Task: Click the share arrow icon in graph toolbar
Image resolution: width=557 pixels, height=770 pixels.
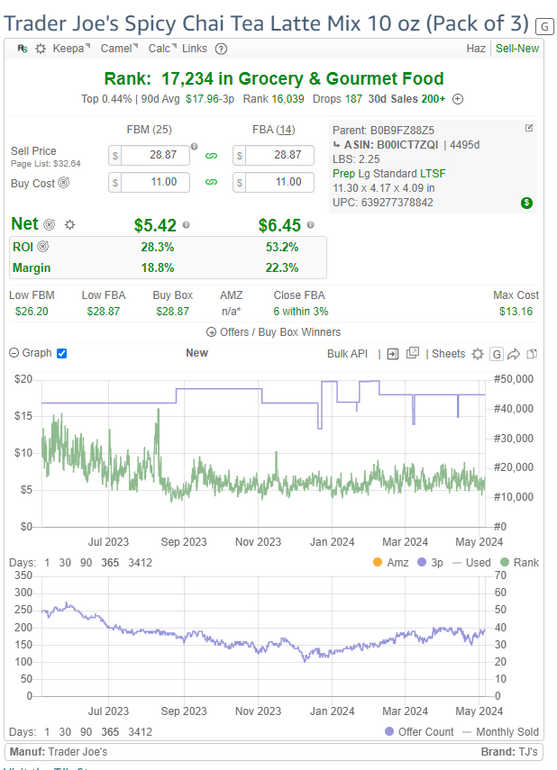Action: [x=514, y=354]
